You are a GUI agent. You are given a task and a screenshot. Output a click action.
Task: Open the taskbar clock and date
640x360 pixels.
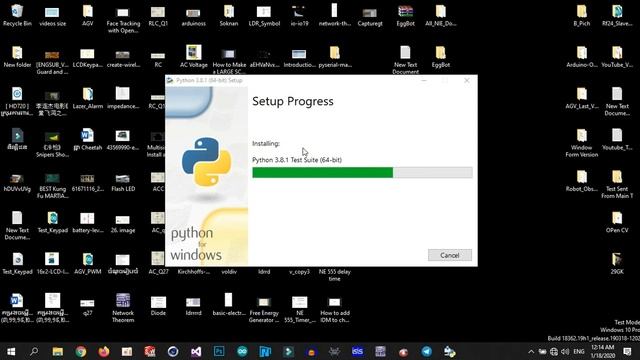pos(603,351)
